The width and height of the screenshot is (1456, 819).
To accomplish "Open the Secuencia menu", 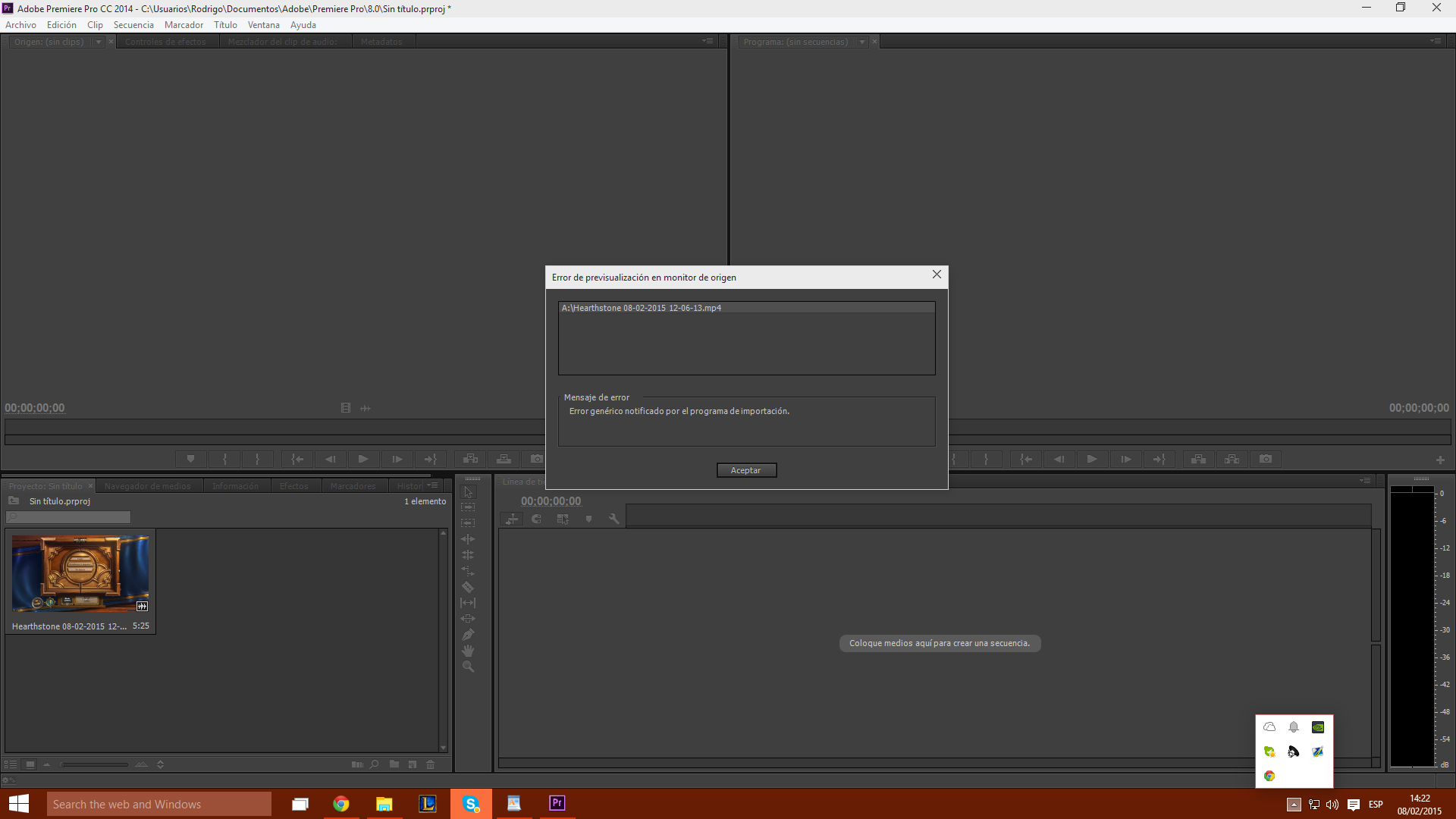I will [x=133, y=25].
